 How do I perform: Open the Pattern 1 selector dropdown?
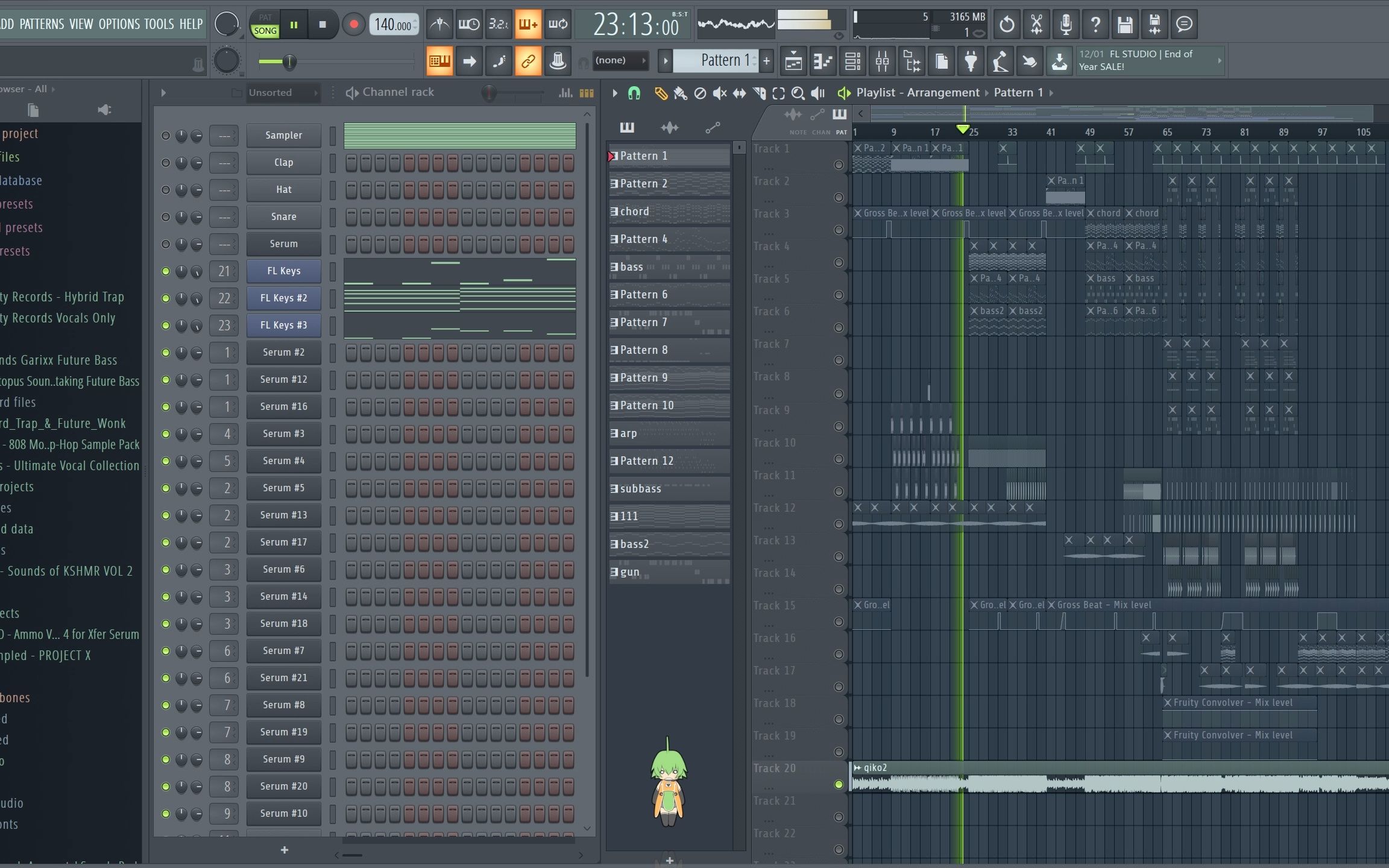(716, 60)
